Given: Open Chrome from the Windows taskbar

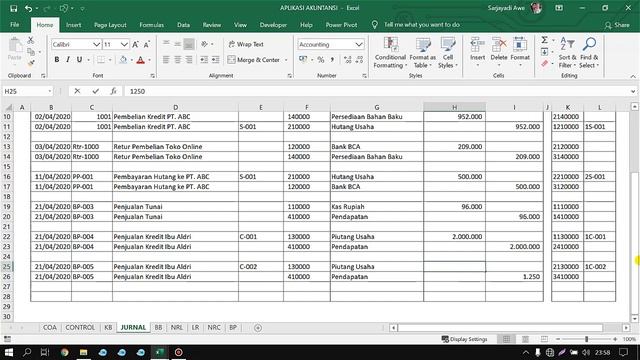Looking at the screenshot, I should click(64, 352).
